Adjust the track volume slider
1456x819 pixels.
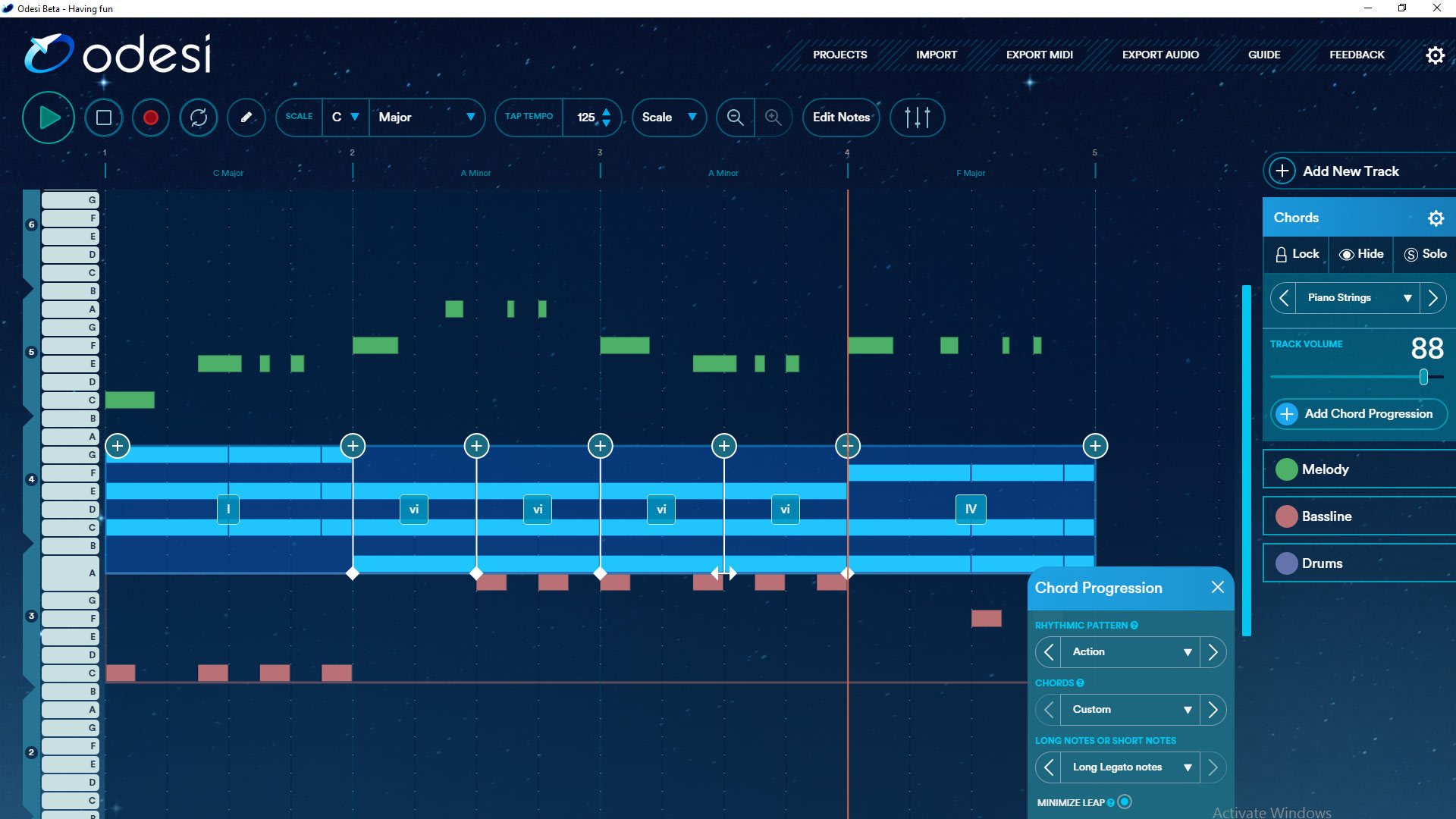[x=1424, y=376]
